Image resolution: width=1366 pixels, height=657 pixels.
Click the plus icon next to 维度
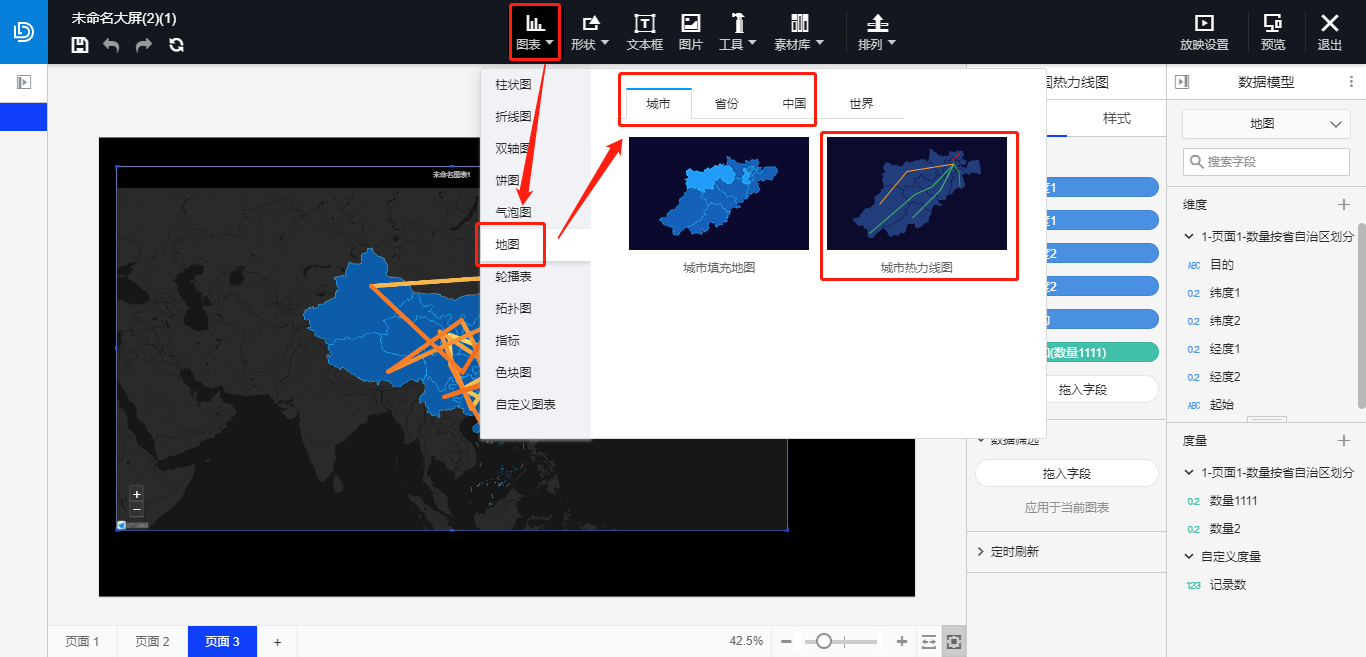click(x=1344, y=204)
